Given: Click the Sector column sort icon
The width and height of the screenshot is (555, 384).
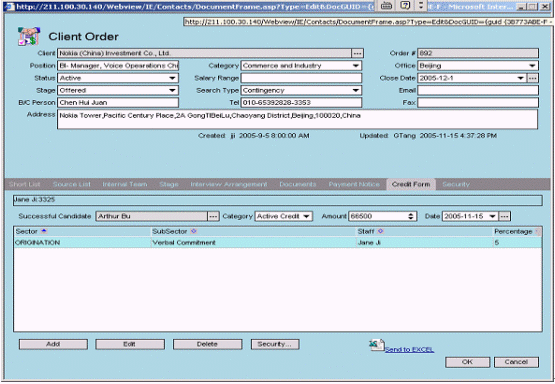Looking at the screenshot, I should (44, 231).
